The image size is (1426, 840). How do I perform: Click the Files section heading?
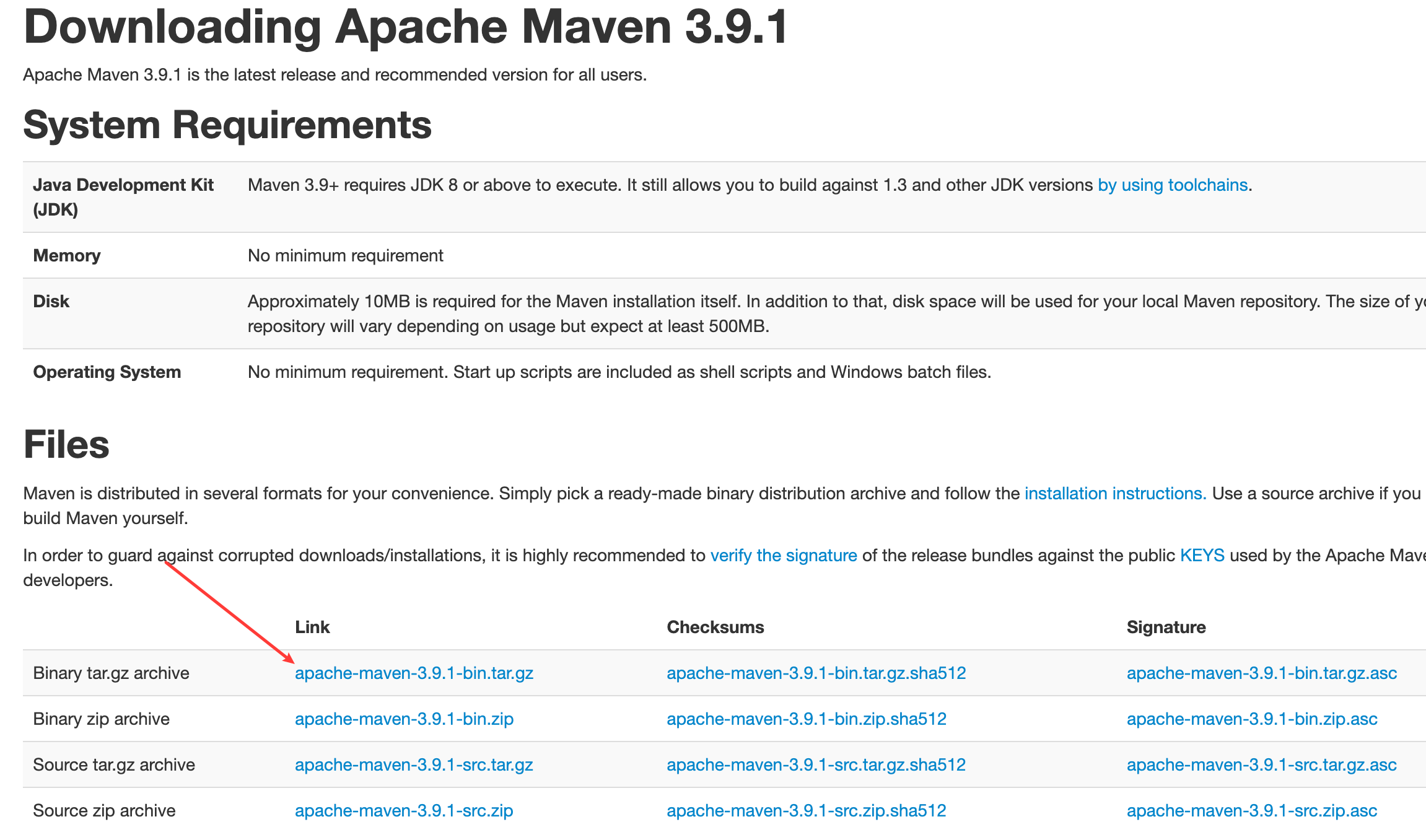coord(66,445)
